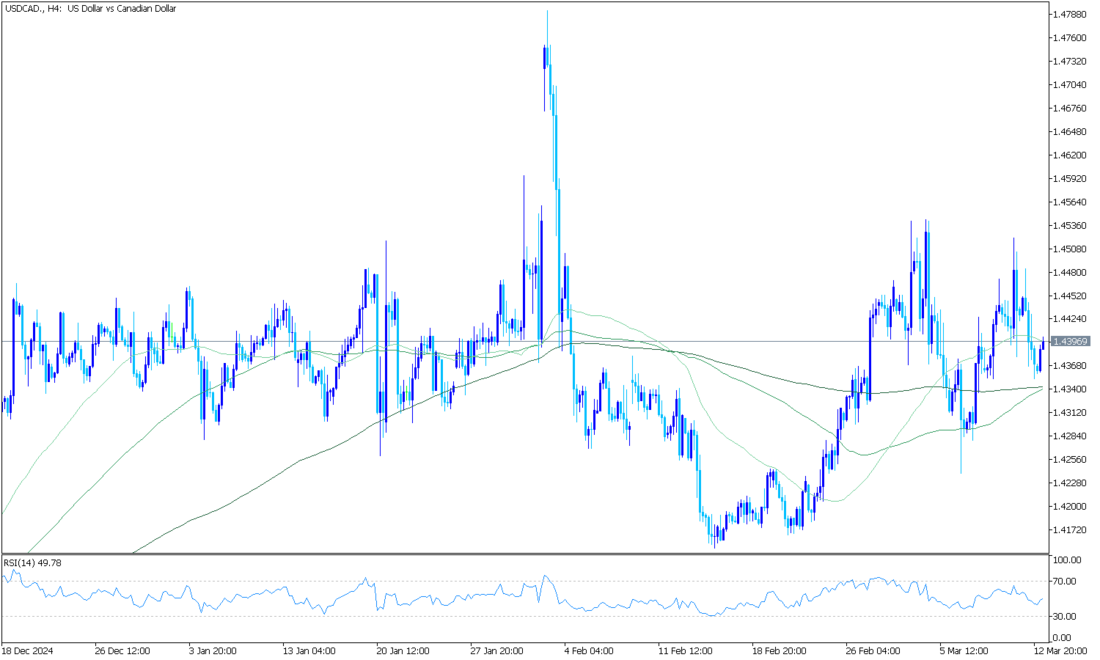Click the 1.46200 price axis label

[x=1069, y=155]
